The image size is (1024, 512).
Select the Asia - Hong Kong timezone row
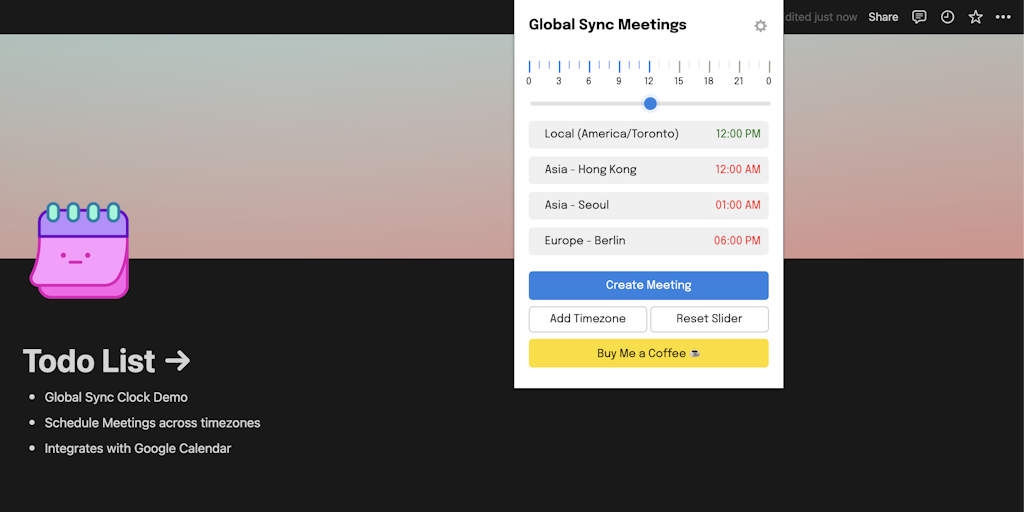pos(648,170)
